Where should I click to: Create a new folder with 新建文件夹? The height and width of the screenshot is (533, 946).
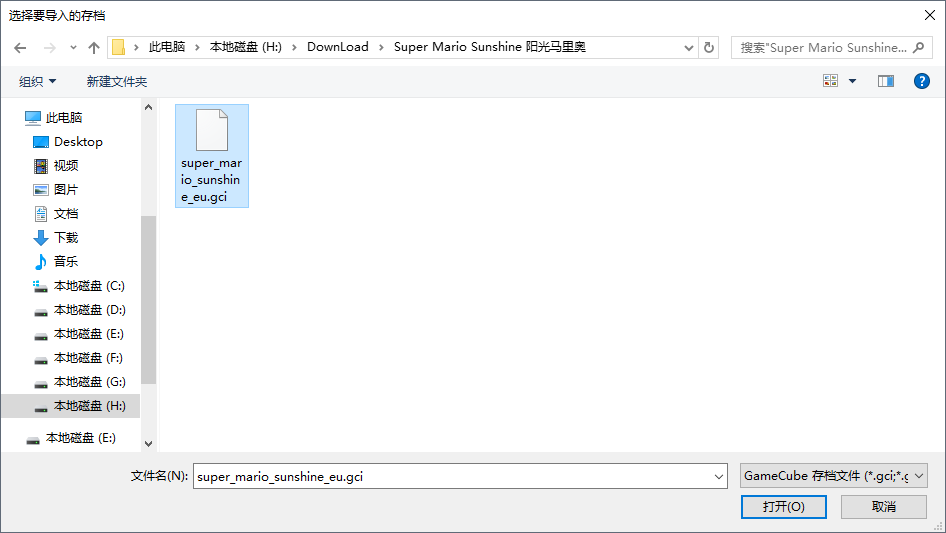point(117,81)
